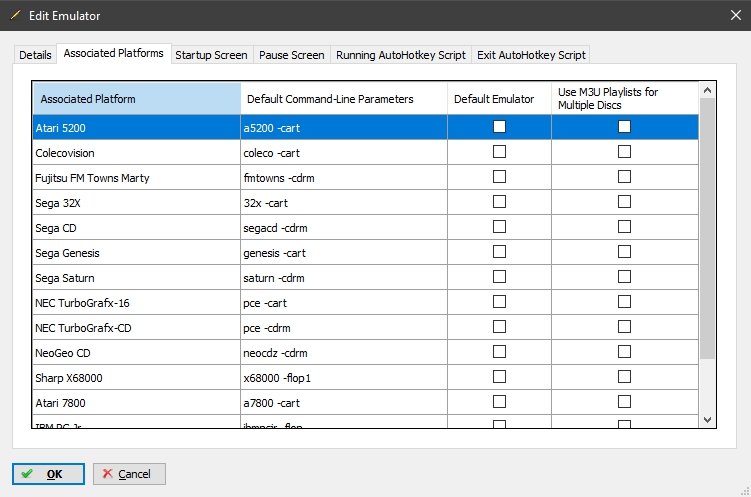Select the NeoGeo CD platform cell
This screenshot has height=497, width=751.
[137, 352]
